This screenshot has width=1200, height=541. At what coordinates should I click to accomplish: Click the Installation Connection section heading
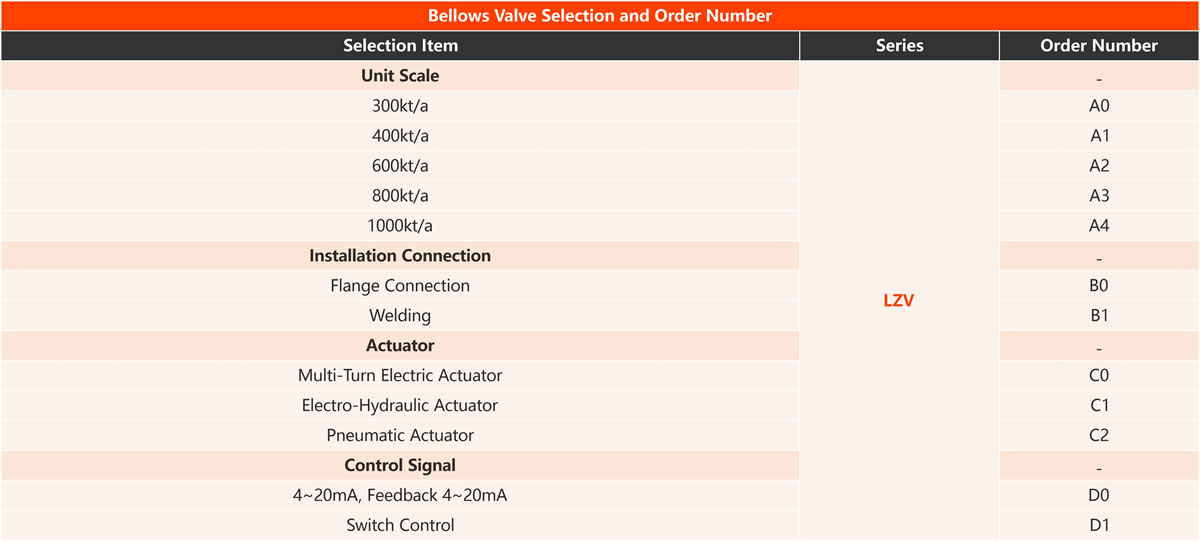400,256
